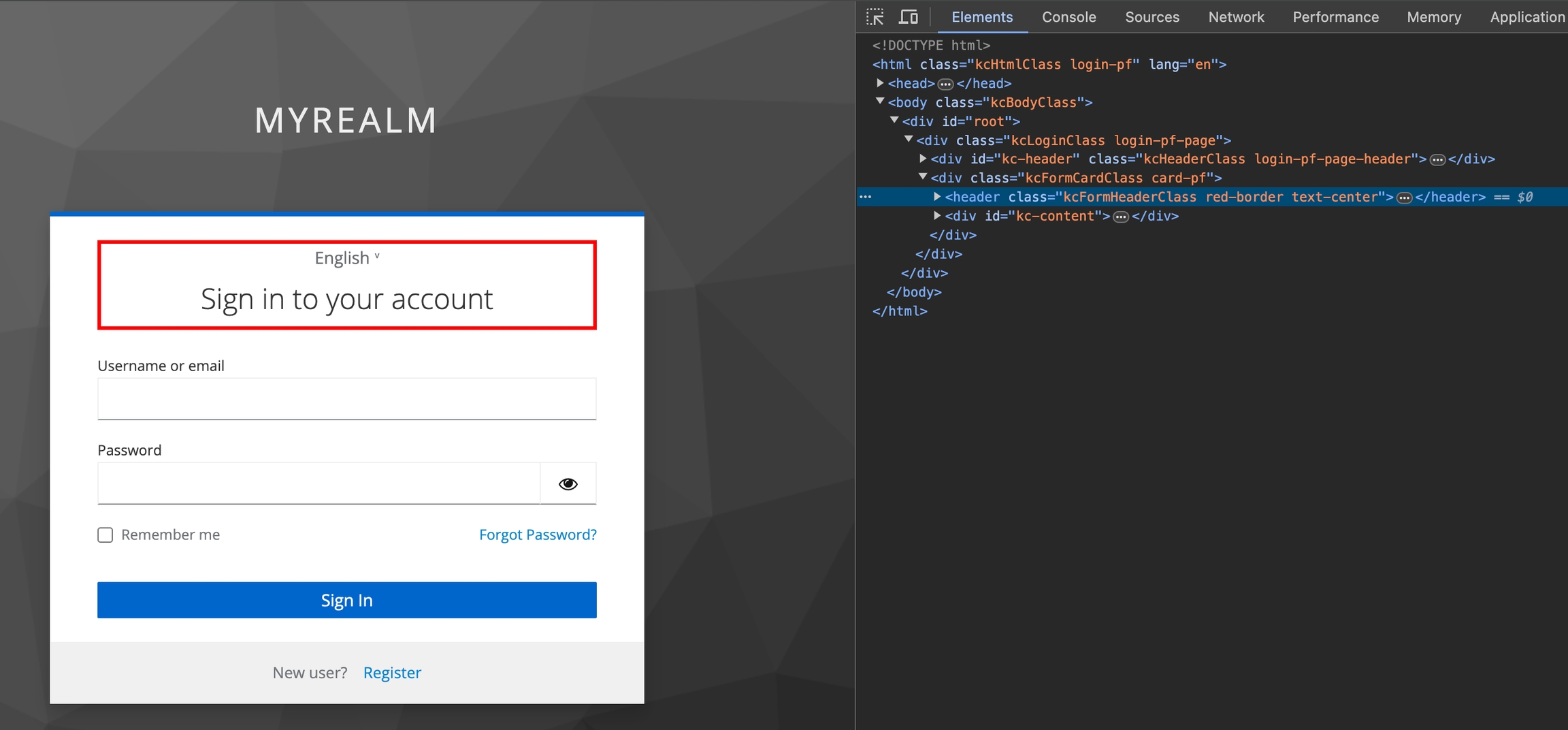The image size is (1568, 730).
Task: Click the ellipsis badge in kc-content div
Action: [x=1121, y=217]
